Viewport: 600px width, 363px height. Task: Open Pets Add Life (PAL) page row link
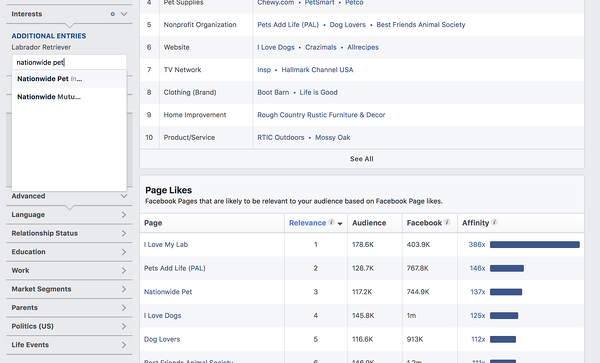click(x=174, y=268)
